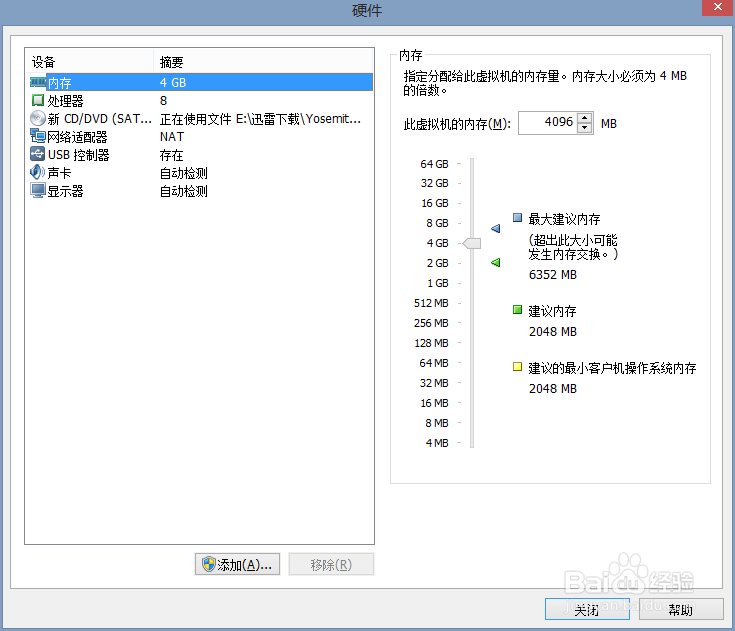Click the NAT summary text

(x=172, y=136)
